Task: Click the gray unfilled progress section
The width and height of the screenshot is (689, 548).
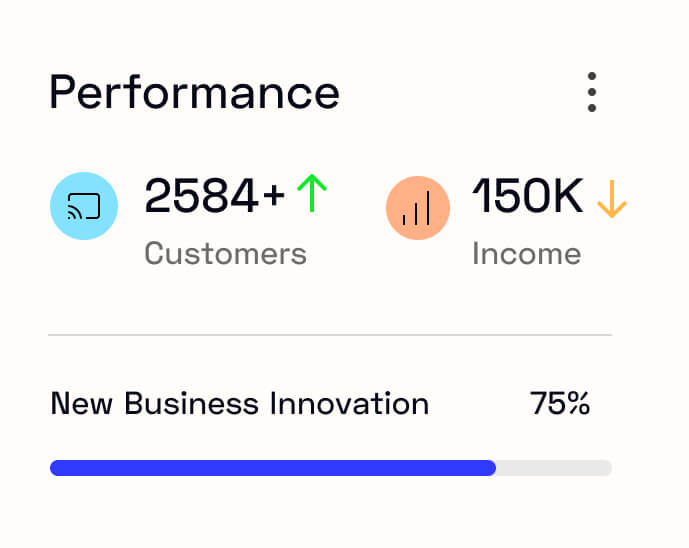Action: click(554, 468)
